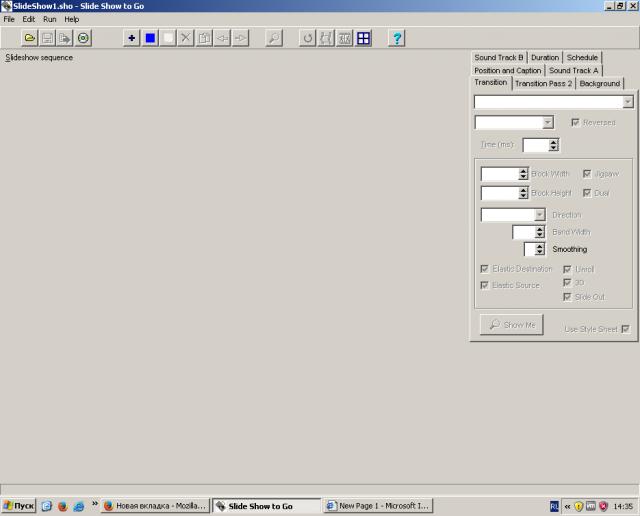The width and height of the screenshot is (640, 516).
Task: Click the green circular run icon
Action: click(83, 38)
